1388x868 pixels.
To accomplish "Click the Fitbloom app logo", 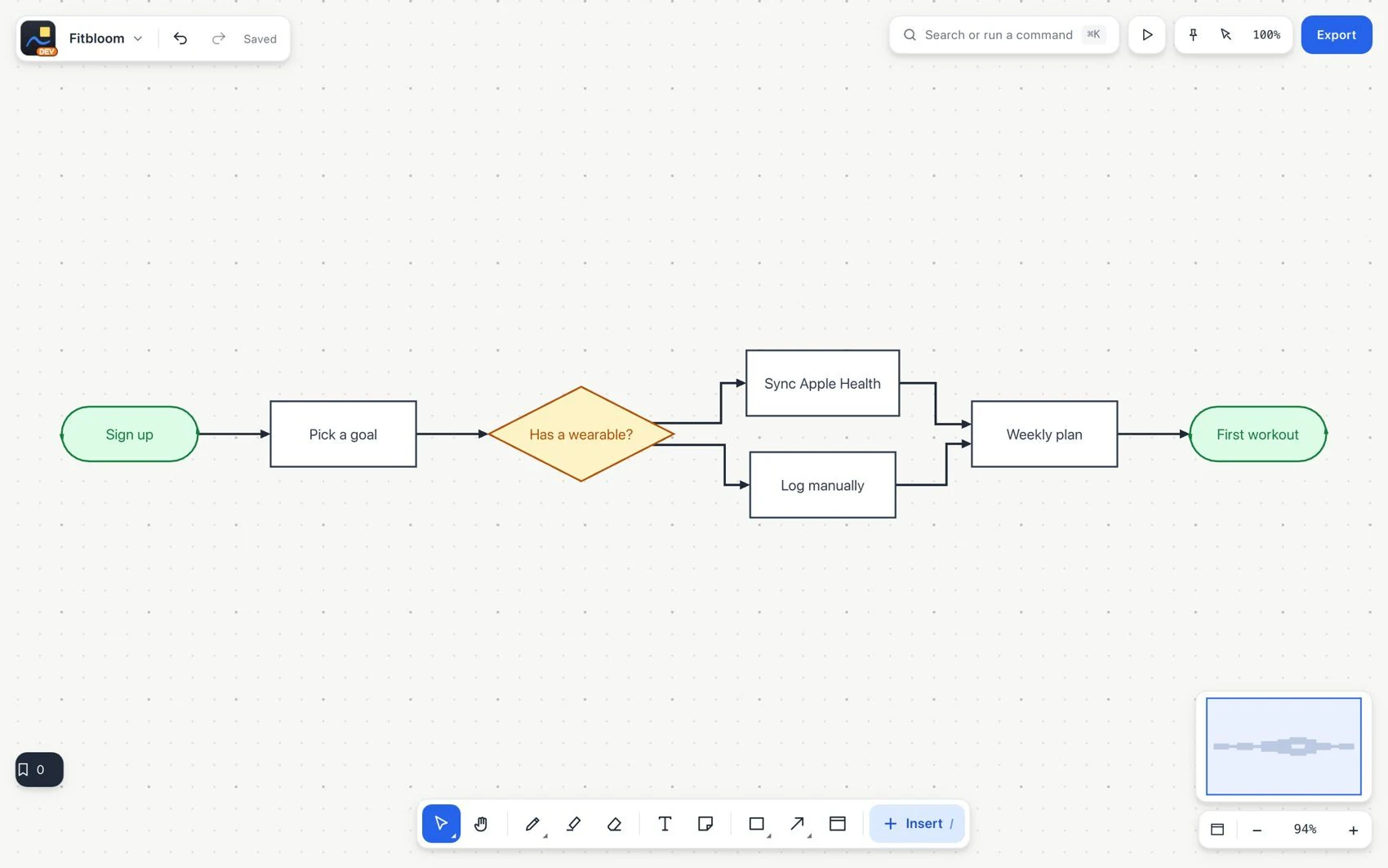I will pyautogui.click(x=38, y=38).
